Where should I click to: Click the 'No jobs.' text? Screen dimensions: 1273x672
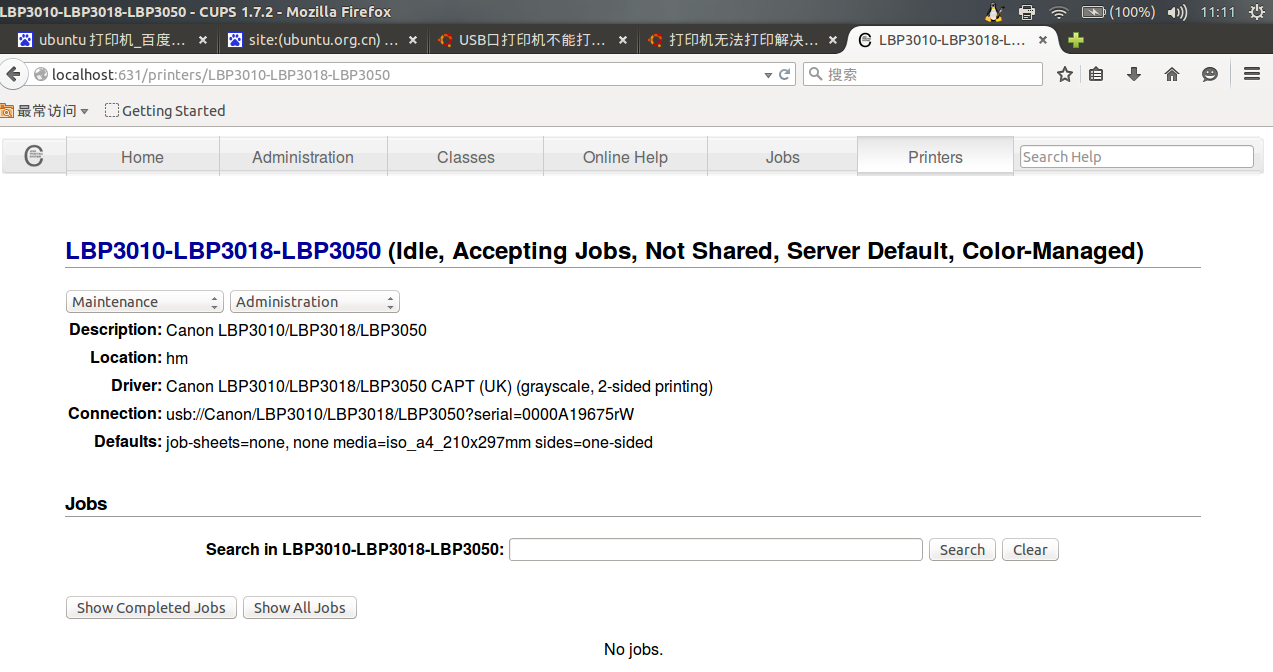tap(633, 650)
